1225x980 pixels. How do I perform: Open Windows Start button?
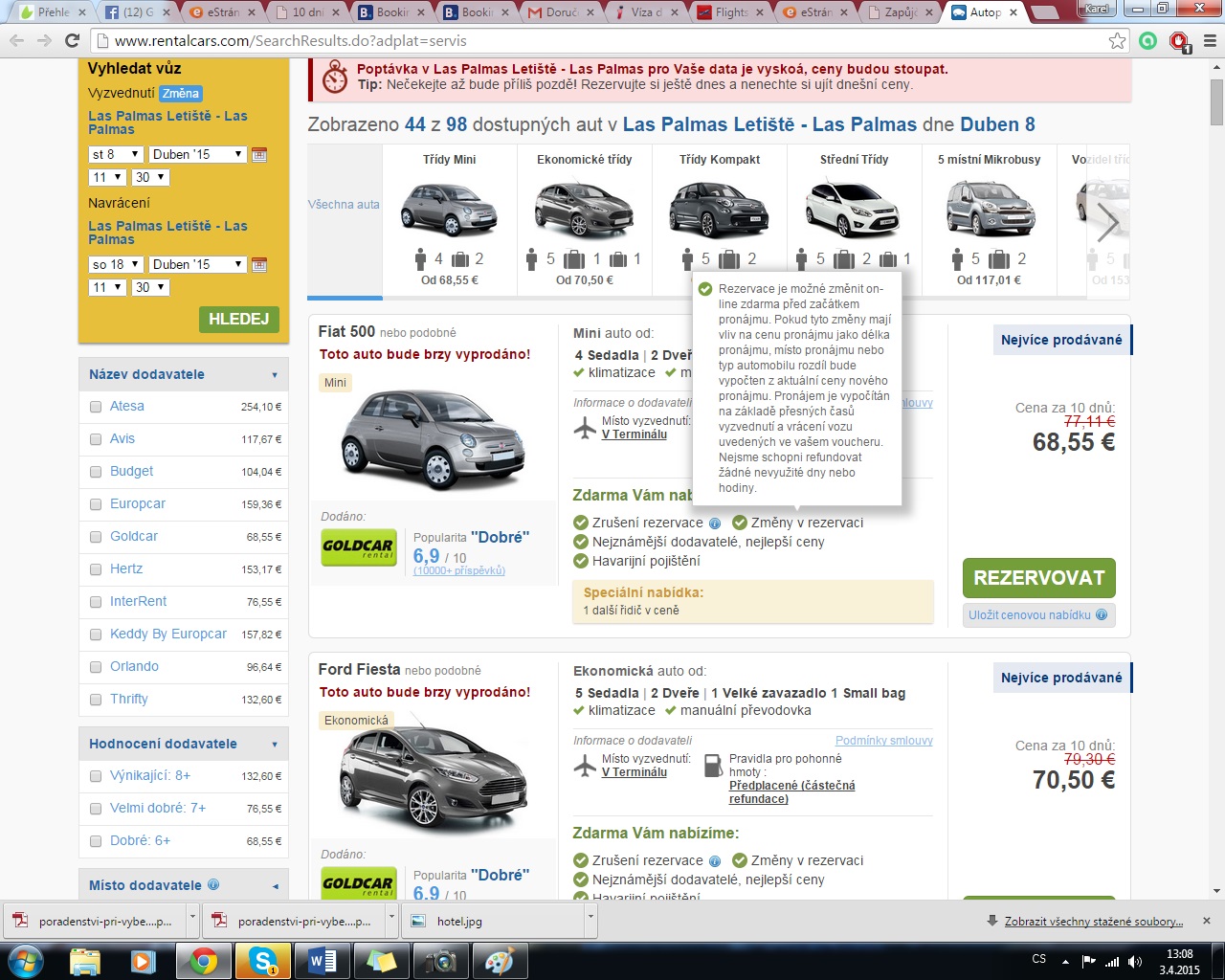[24, 961]
